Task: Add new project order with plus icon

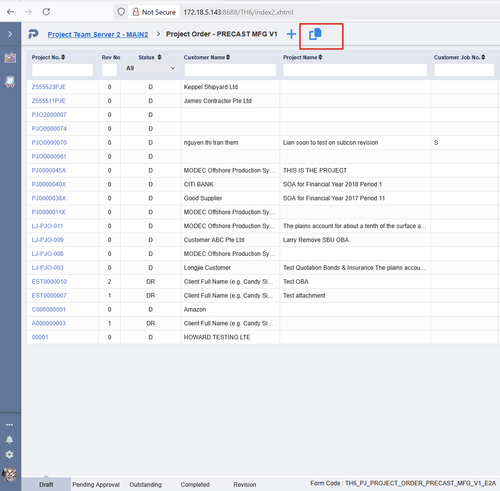Action: (291, 34)
